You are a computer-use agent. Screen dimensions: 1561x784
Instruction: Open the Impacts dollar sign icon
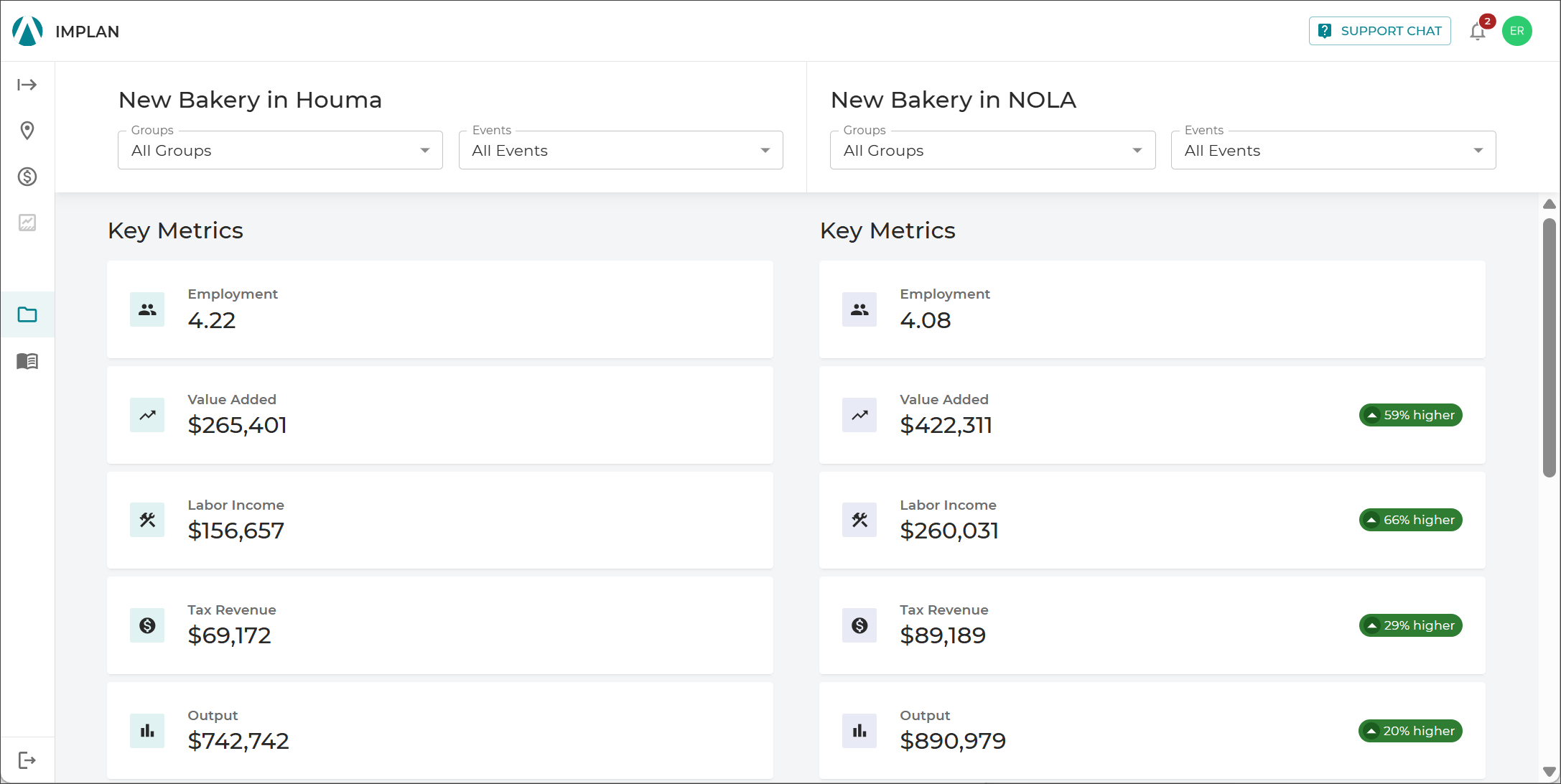coord(27,177)
